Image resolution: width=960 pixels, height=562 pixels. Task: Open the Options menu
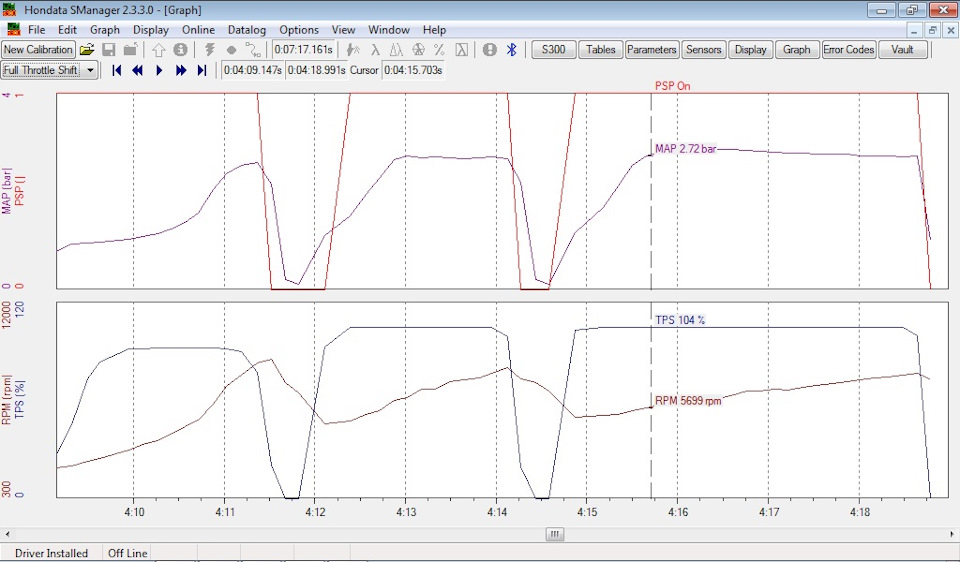pos(299,29)
